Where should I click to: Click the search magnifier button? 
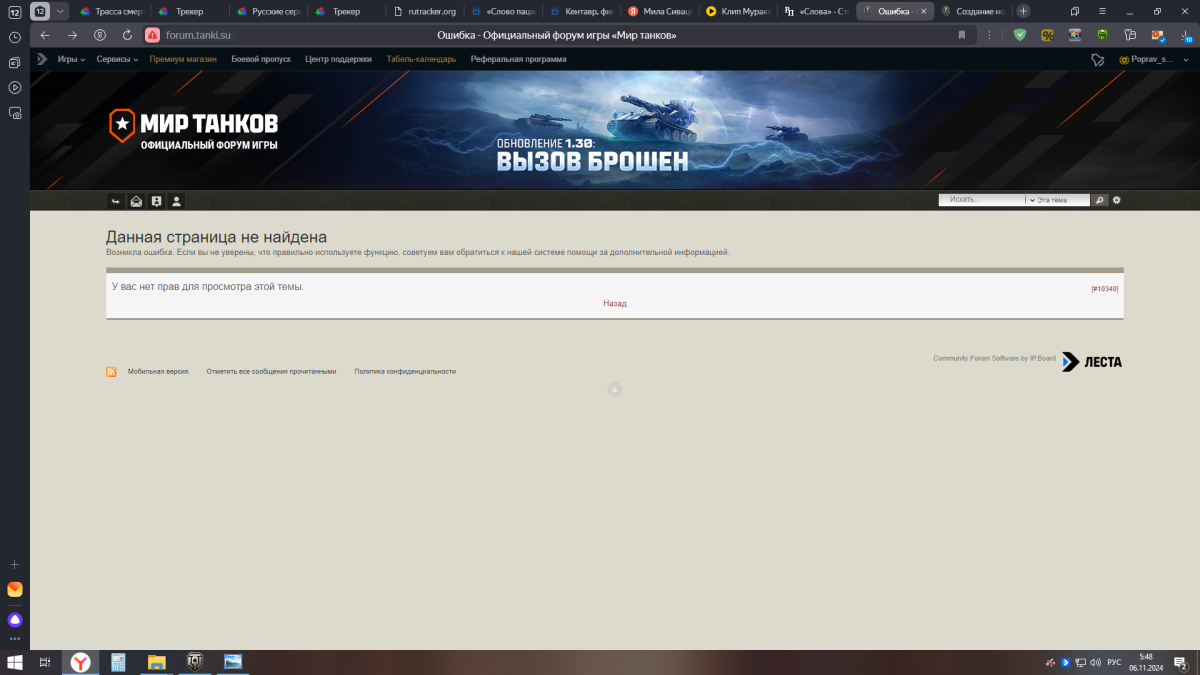(x=1100, y=200)
